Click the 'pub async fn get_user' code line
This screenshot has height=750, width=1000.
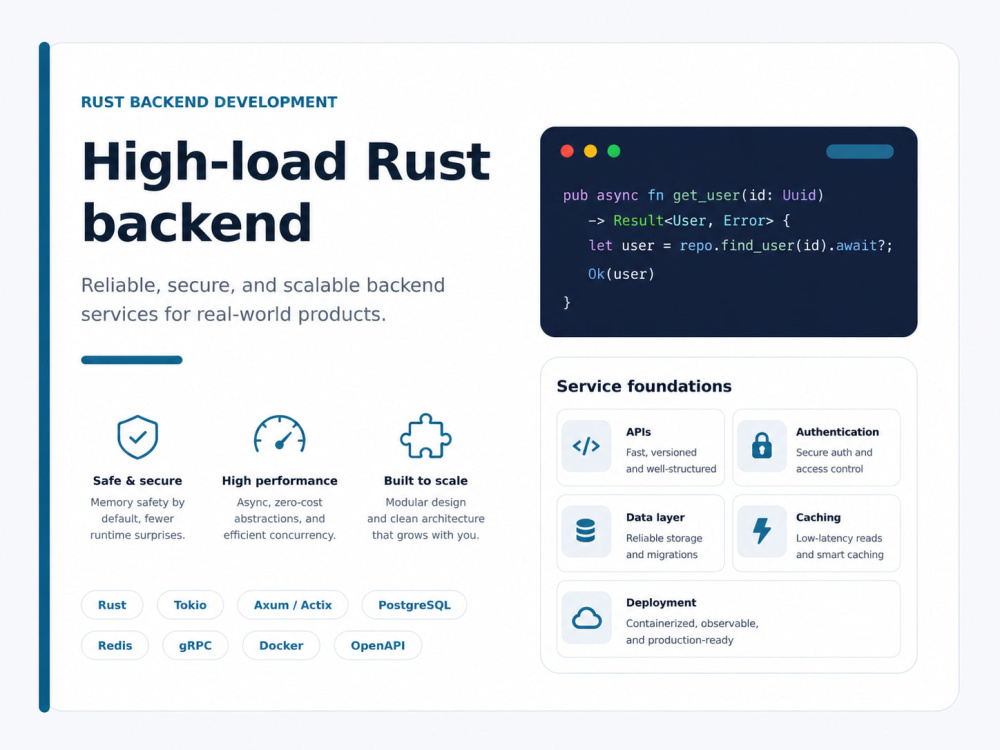[x=693, y=195]
